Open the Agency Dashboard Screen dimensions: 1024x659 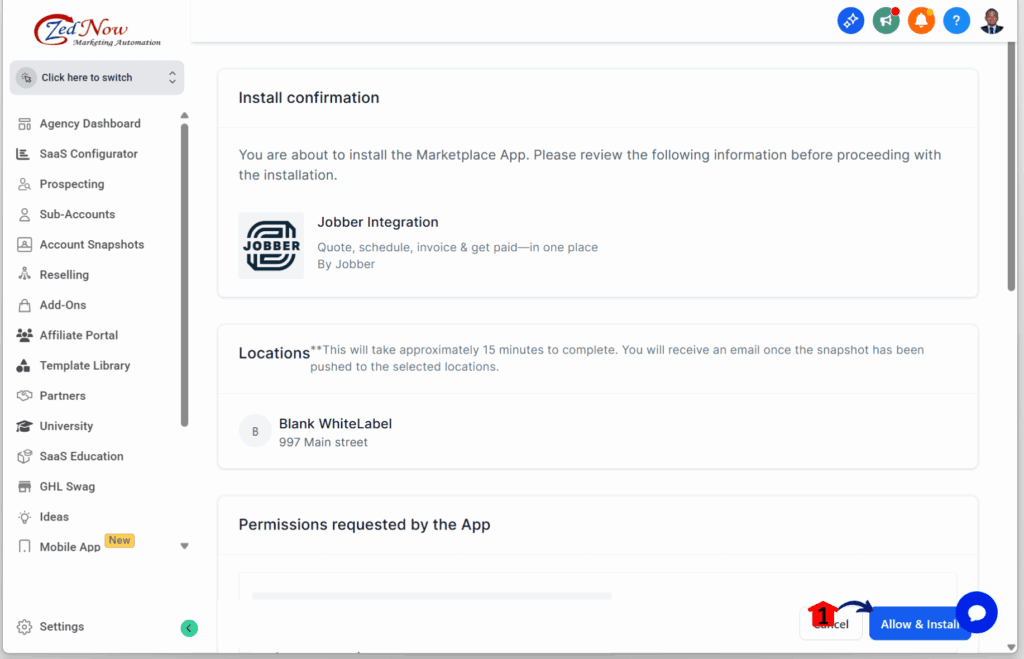[87, 123]
